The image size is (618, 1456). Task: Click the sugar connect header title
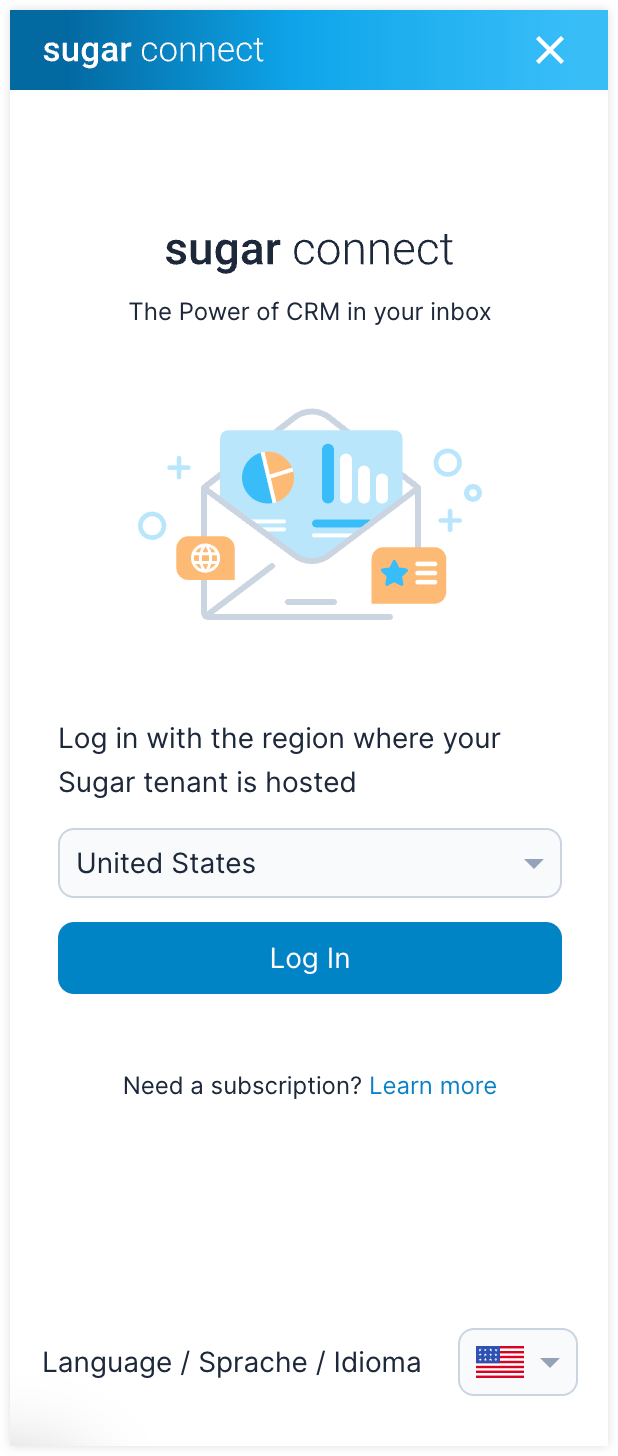point(153,50)
